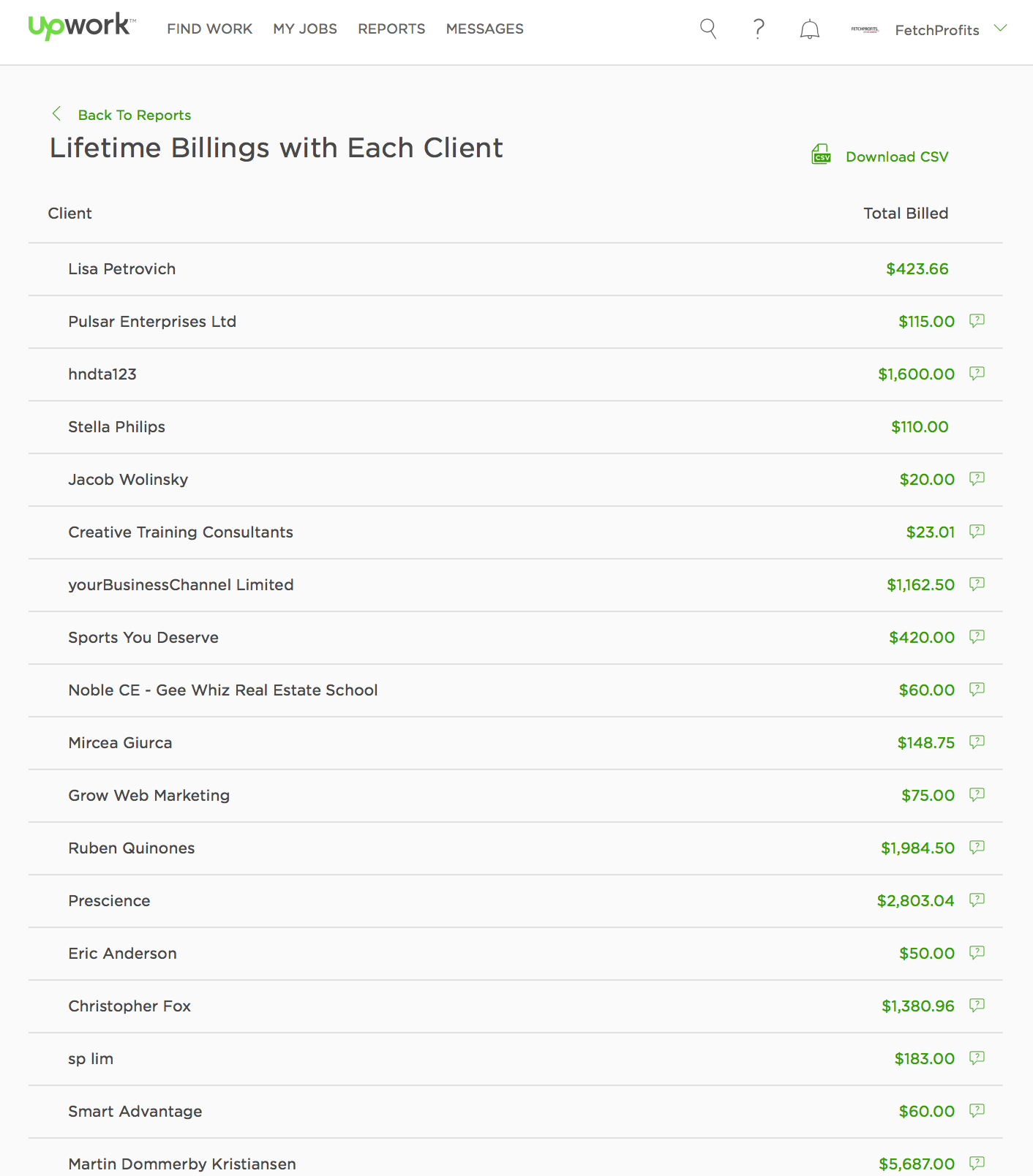Select the Lisa Petrovich client name

[x=121, y=269]
